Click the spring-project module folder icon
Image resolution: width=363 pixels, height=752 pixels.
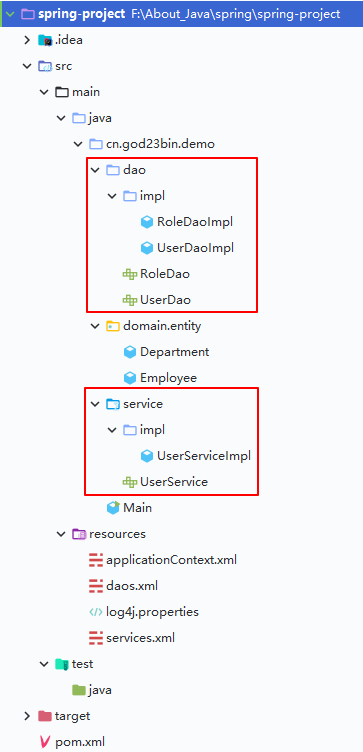28,13
